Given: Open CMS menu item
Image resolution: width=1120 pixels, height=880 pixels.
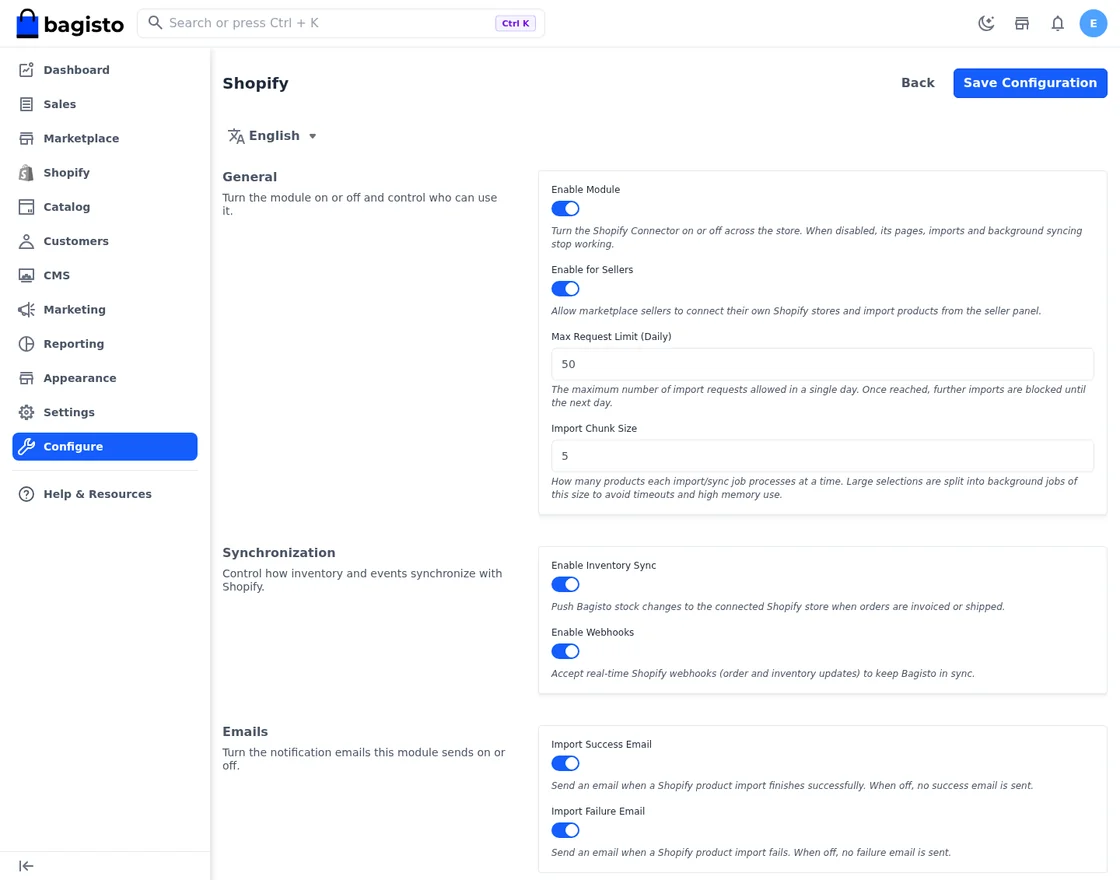Looking at the screenshot, I should 105,276.
